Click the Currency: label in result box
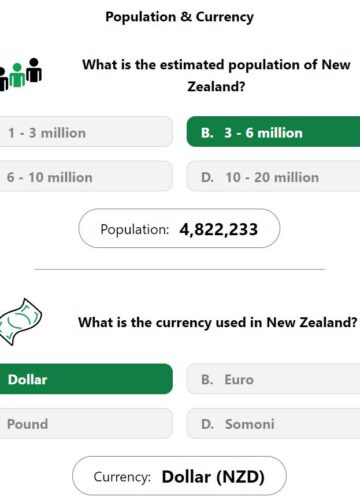Screen dimensions: 360x504 point(122,477)
